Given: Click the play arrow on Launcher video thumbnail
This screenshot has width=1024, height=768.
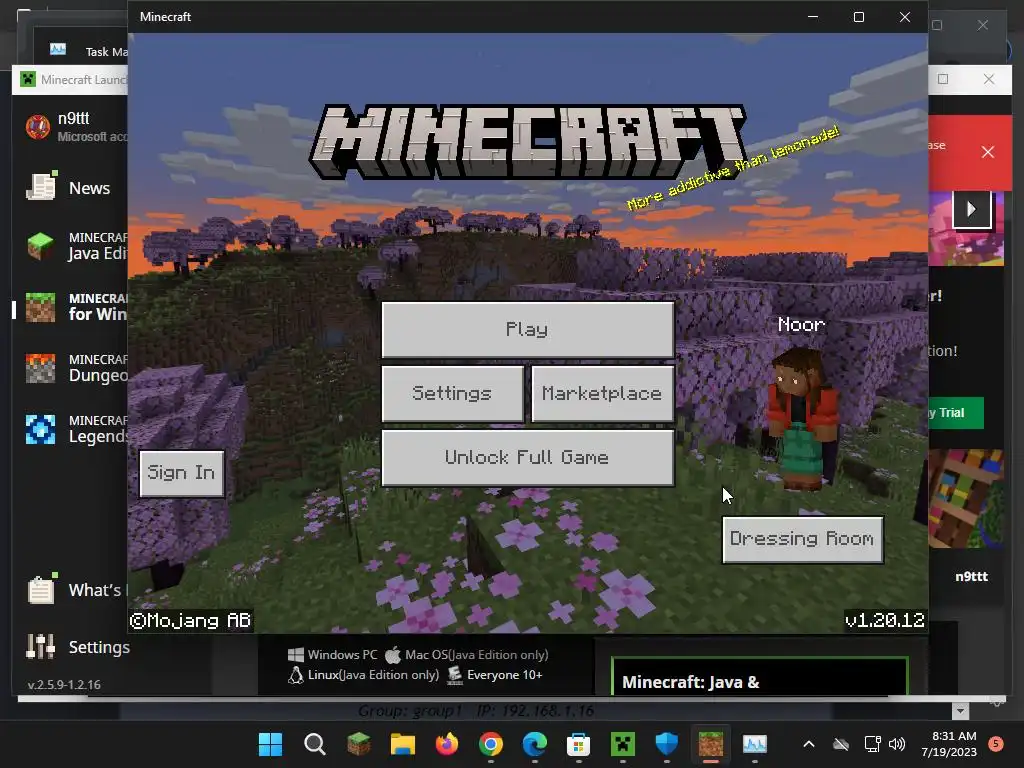Looking at the screenshot, I should click(x=972, y=209).
